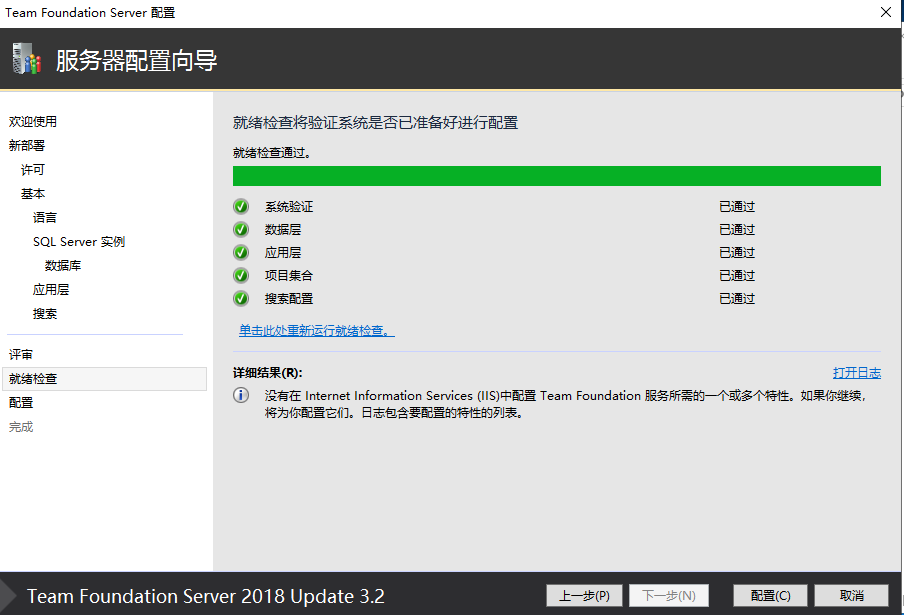Click the 系统验证 check label
The width and height of the screenshot is (904, 615).
point(289,206)
